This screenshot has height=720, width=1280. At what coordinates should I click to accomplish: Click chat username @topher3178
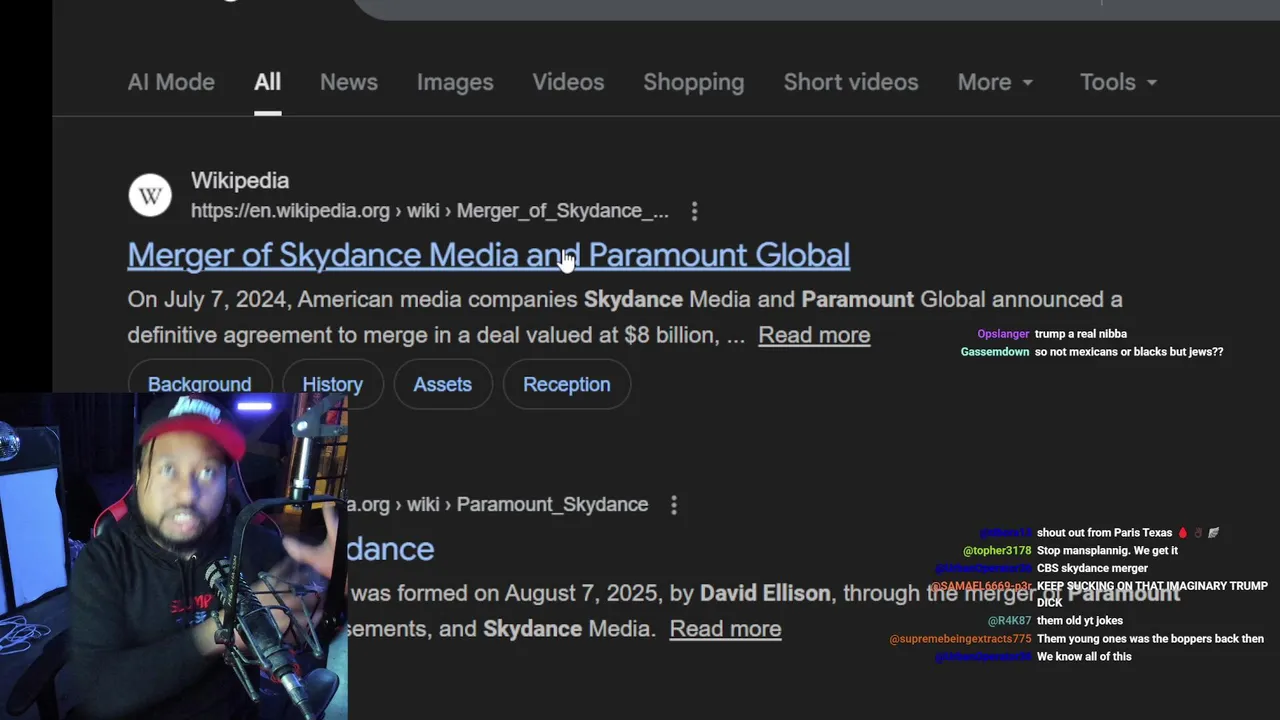pyautogui.click(x=997, y=551)
